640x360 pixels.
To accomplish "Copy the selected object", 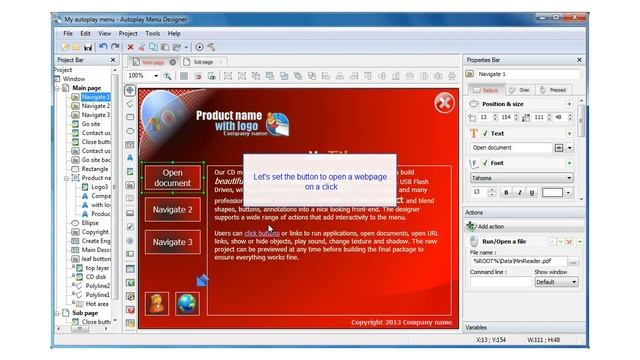I will (x=153, y=47).
